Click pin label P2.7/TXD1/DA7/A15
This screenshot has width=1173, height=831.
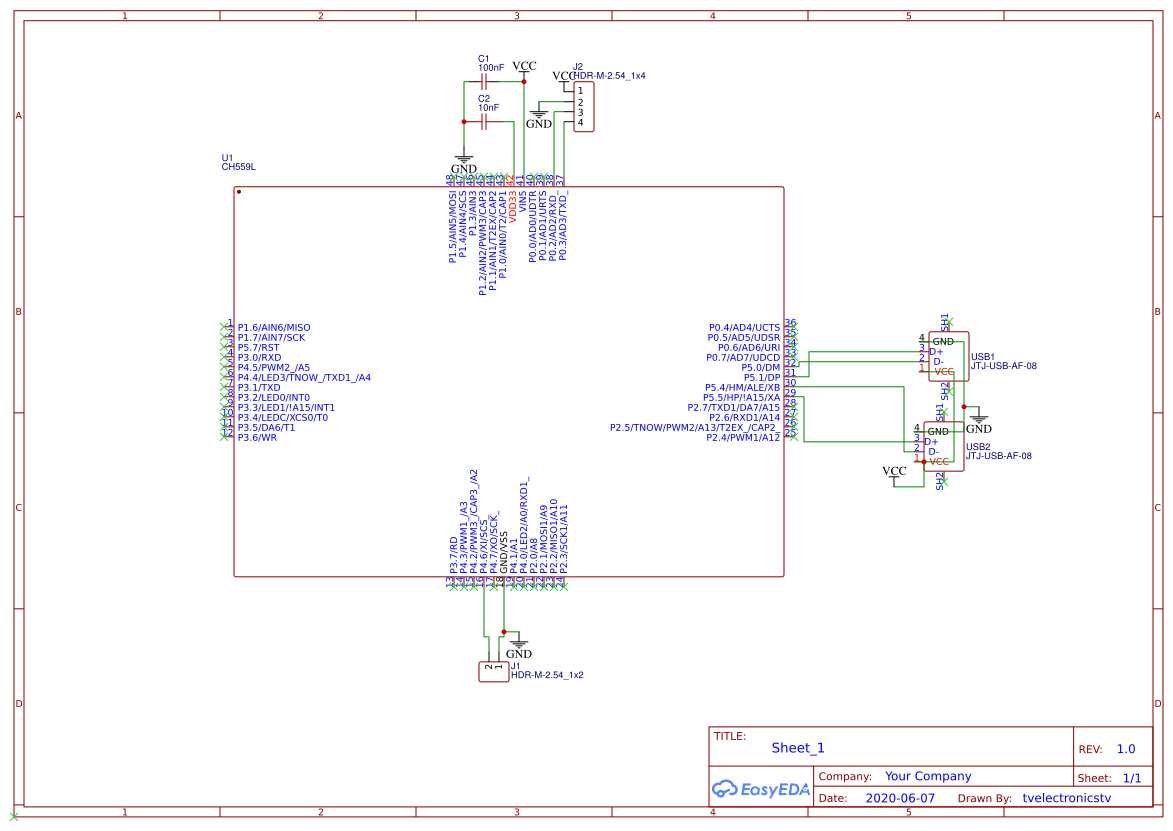[x=734, y=408]
